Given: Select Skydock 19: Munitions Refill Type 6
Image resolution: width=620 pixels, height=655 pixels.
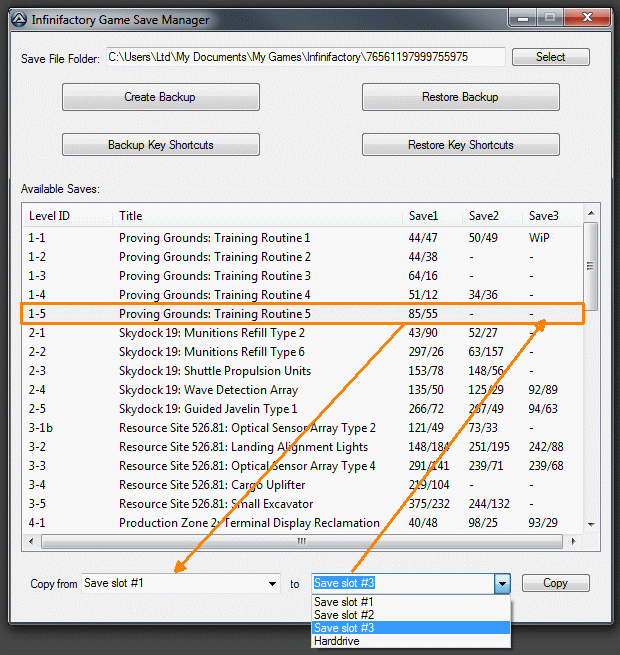Looking at the screenshot, I should point(302,352).
